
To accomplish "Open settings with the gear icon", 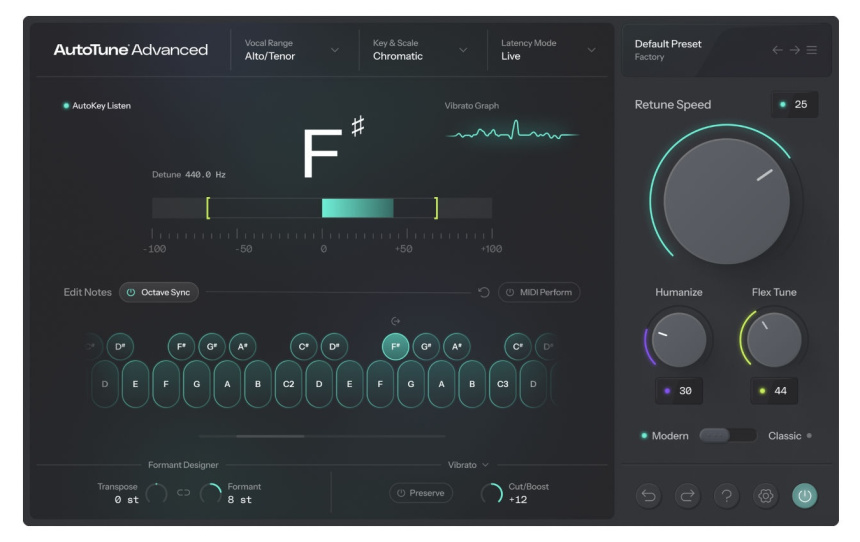I will 766,496.
